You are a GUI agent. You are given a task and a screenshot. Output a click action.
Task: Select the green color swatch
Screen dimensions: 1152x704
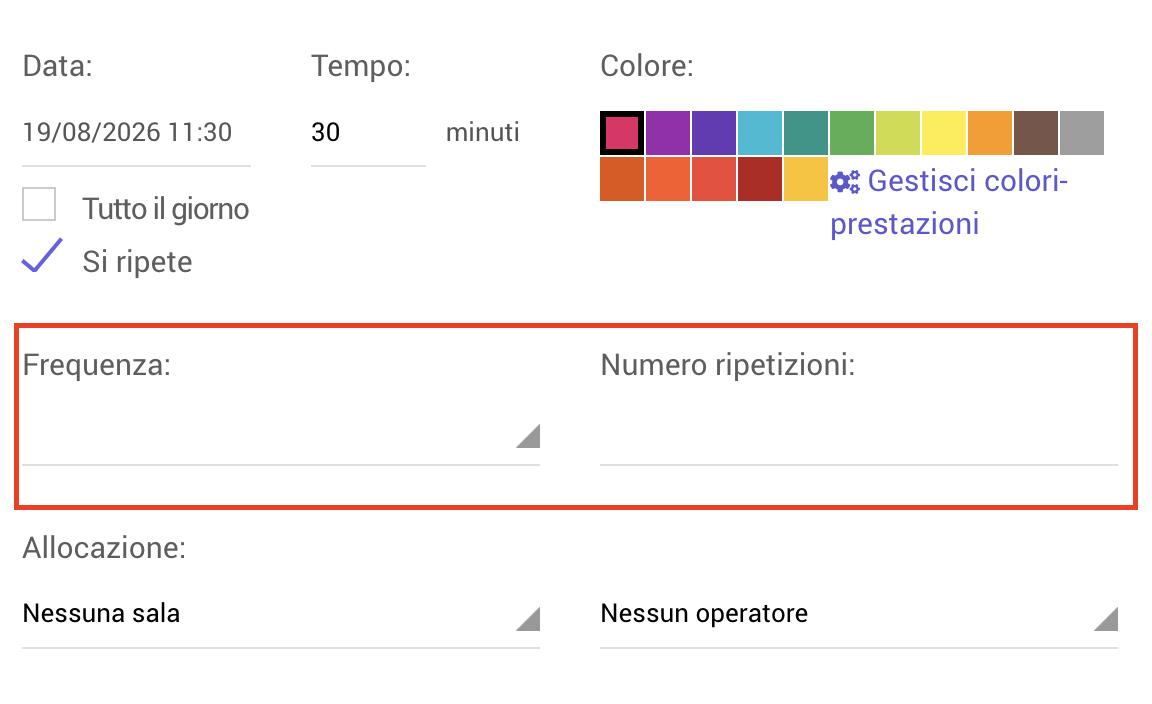click(852, 133)
